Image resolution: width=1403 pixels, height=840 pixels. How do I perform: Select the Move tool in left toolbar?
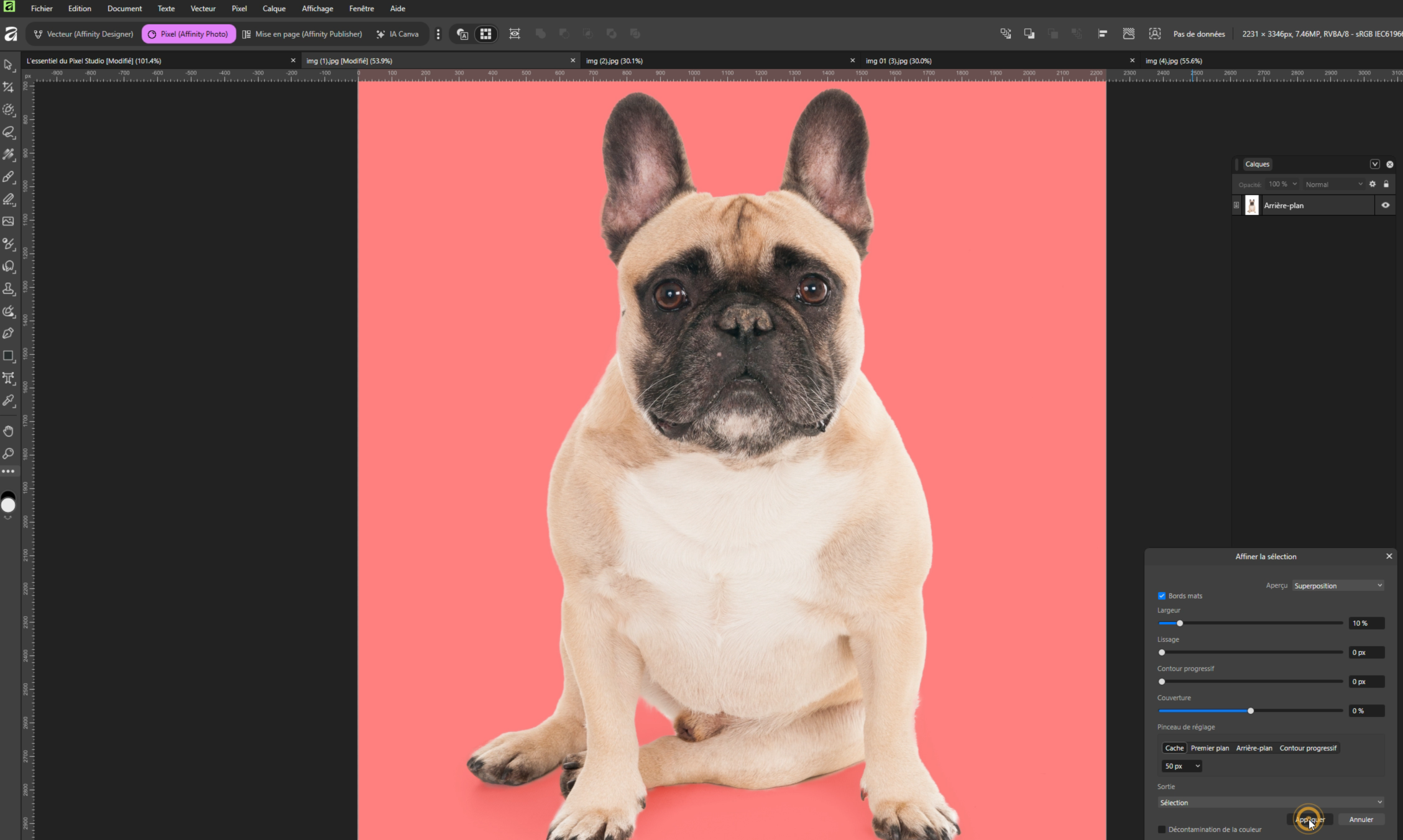point(8,65)
